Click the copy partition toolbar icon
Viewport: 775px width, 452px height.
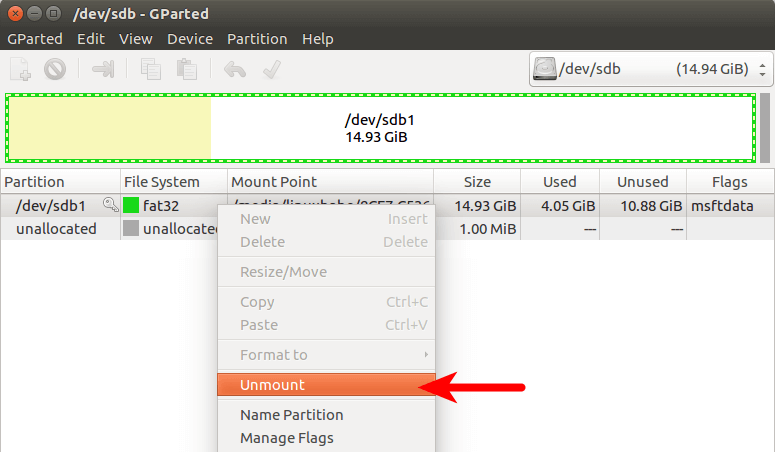coord(151,69)
